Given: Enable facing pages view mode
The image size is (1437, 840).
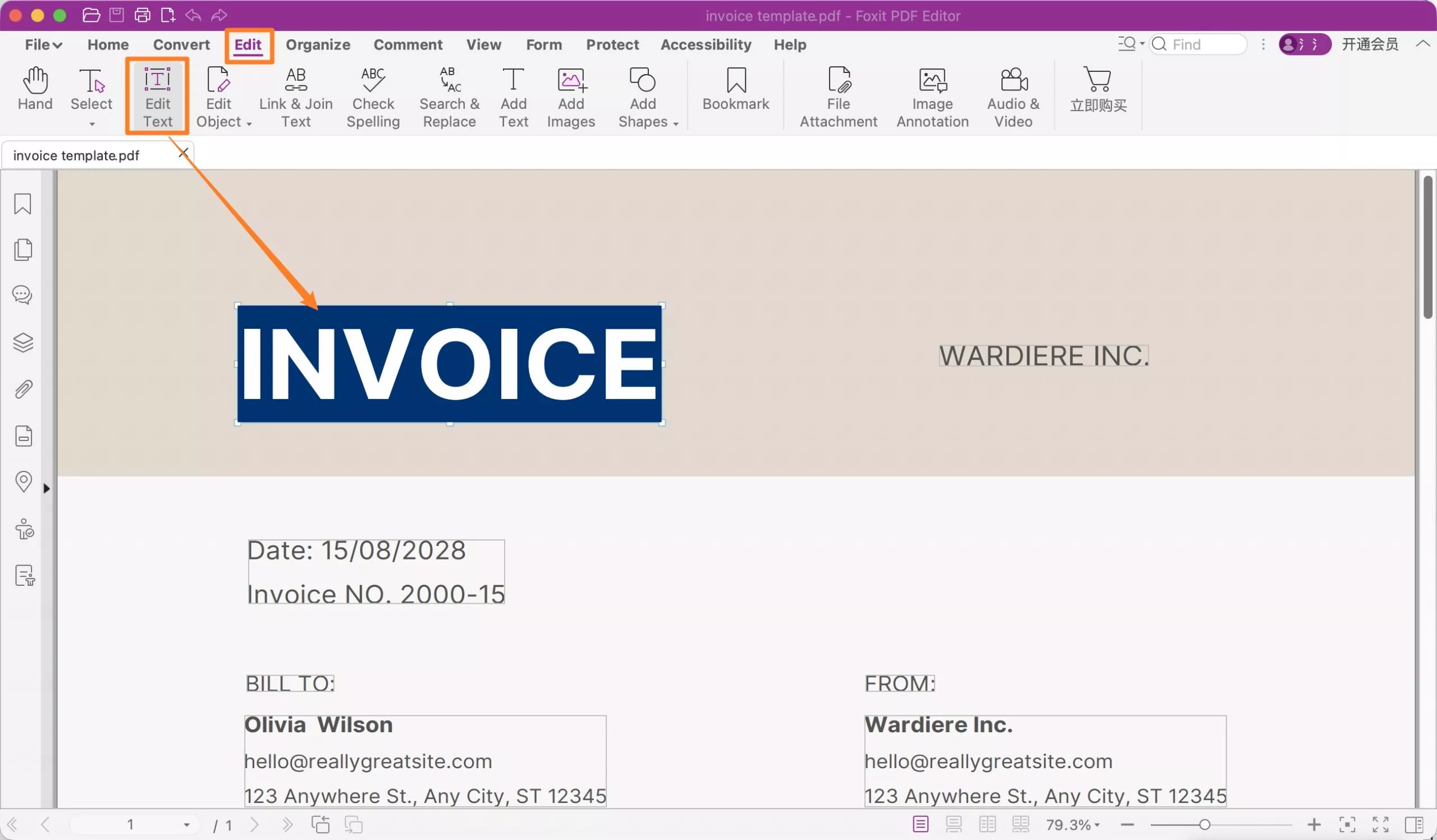Looking at the screenshot, I should coord(987,824).
